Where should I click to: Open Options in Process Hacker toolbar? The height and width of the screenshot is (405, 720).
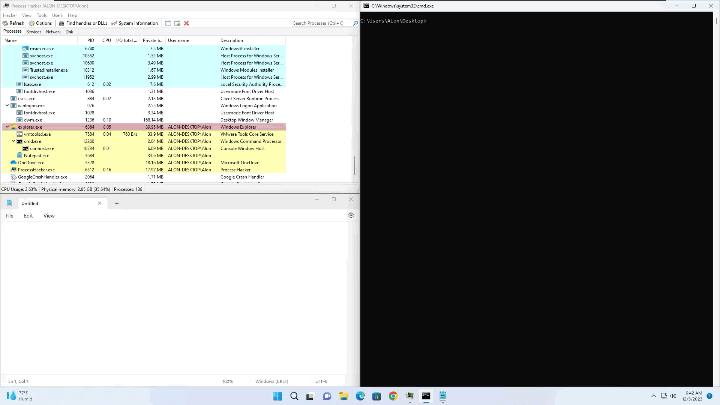pos(40,23)
